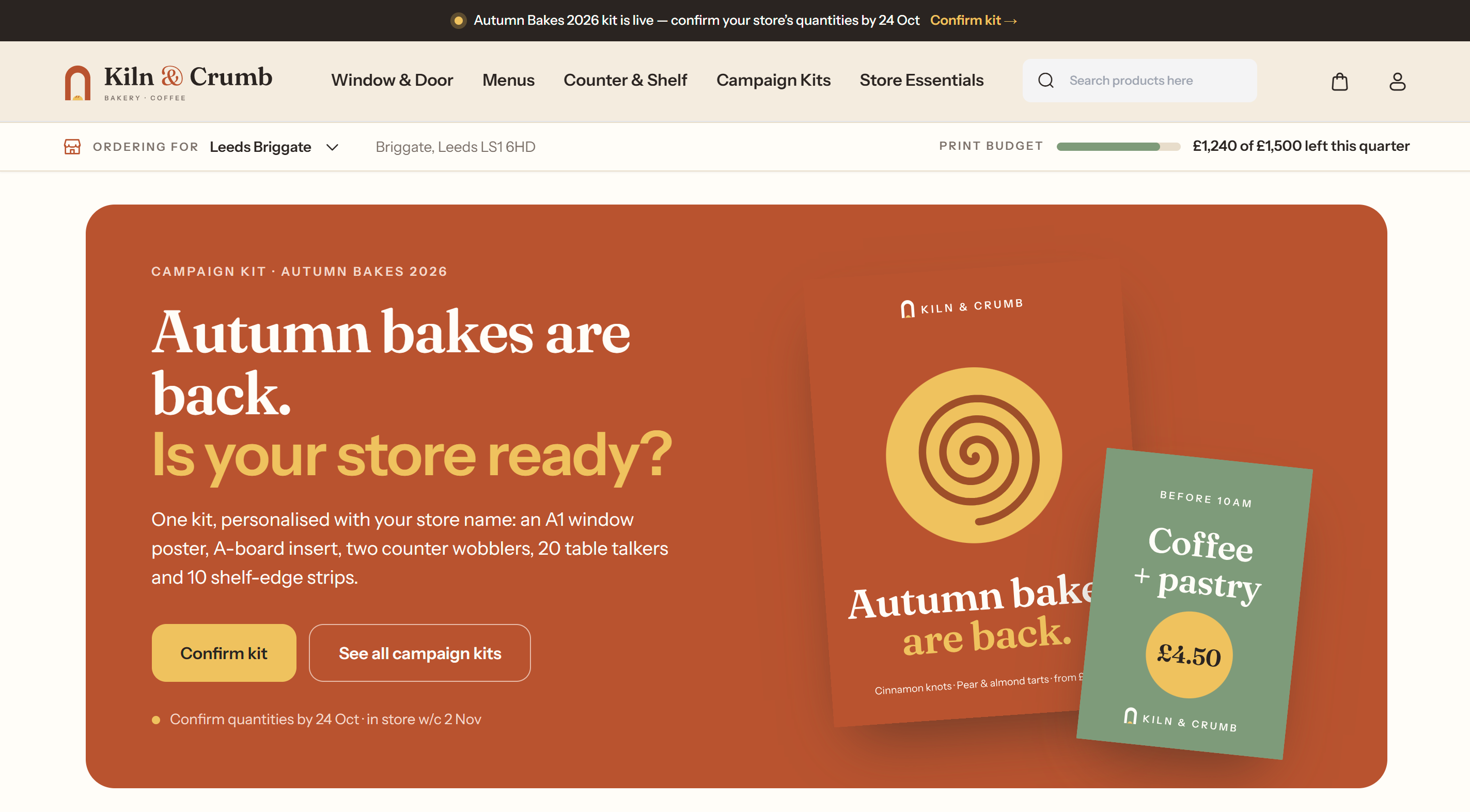This screenshot has height=812, width=1470.
Task: Focus the Search products here field
Action: click(x=1139, y=81)
